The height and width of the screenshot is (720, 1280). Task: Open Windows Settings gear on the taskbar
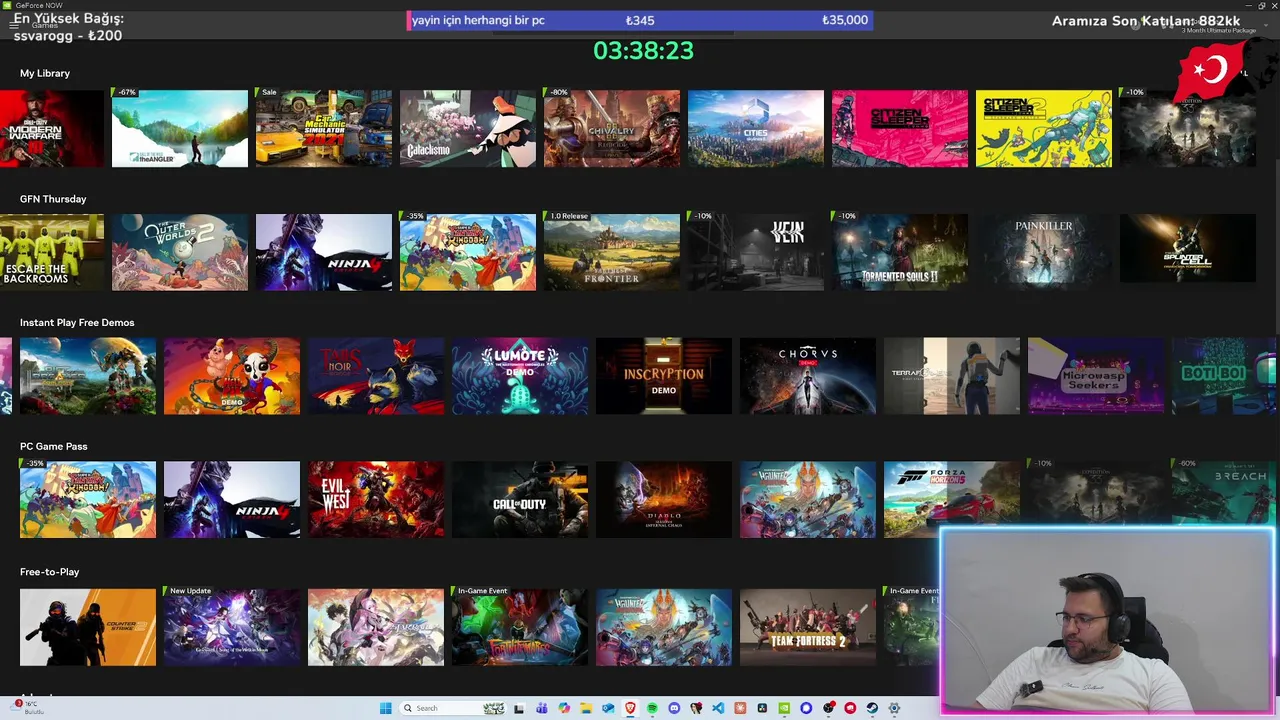click(894, 708)
